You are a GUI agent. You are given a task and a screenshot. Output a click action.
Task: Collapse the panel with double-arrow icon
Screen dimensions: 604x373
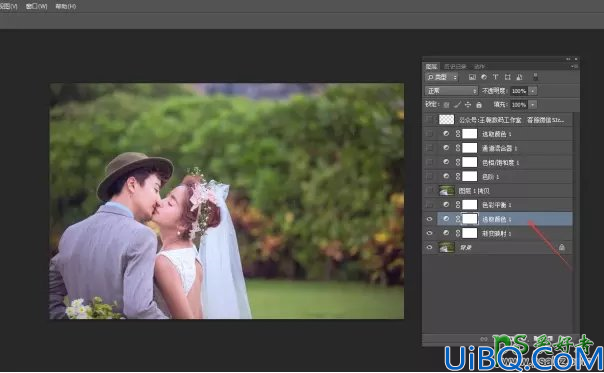point(568,59)
